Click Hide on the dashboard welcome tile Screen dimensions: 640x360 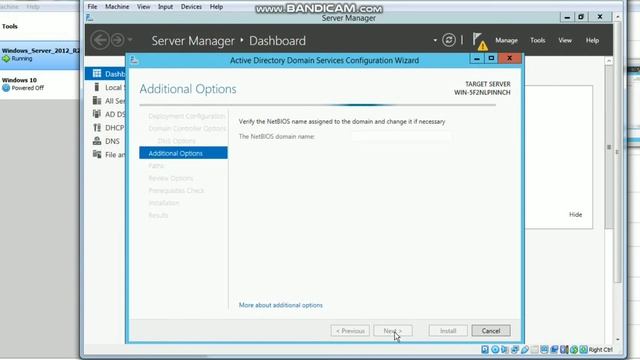click(x=576, y=215)
